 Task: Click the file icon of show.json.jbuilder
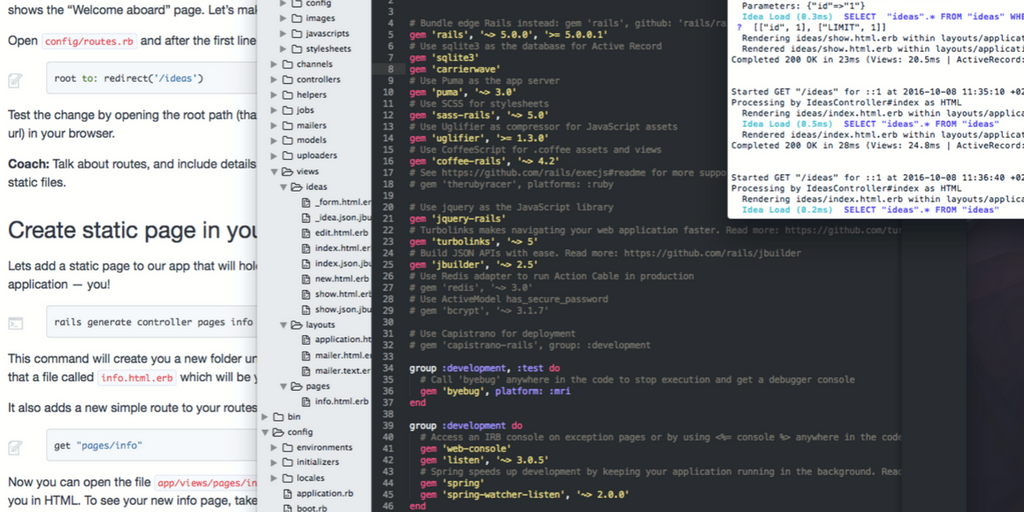coord(306,309)
